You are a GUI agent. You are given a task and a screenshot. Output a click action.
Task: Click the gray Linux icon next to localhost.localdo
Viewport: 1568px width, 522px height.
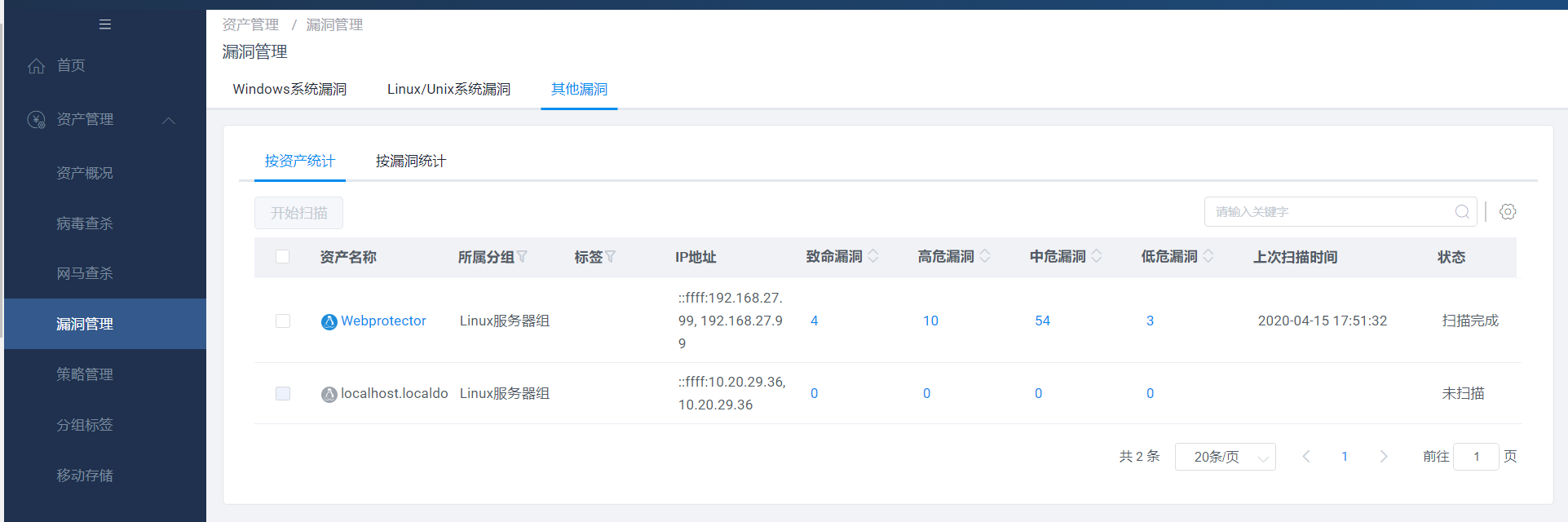329,395
